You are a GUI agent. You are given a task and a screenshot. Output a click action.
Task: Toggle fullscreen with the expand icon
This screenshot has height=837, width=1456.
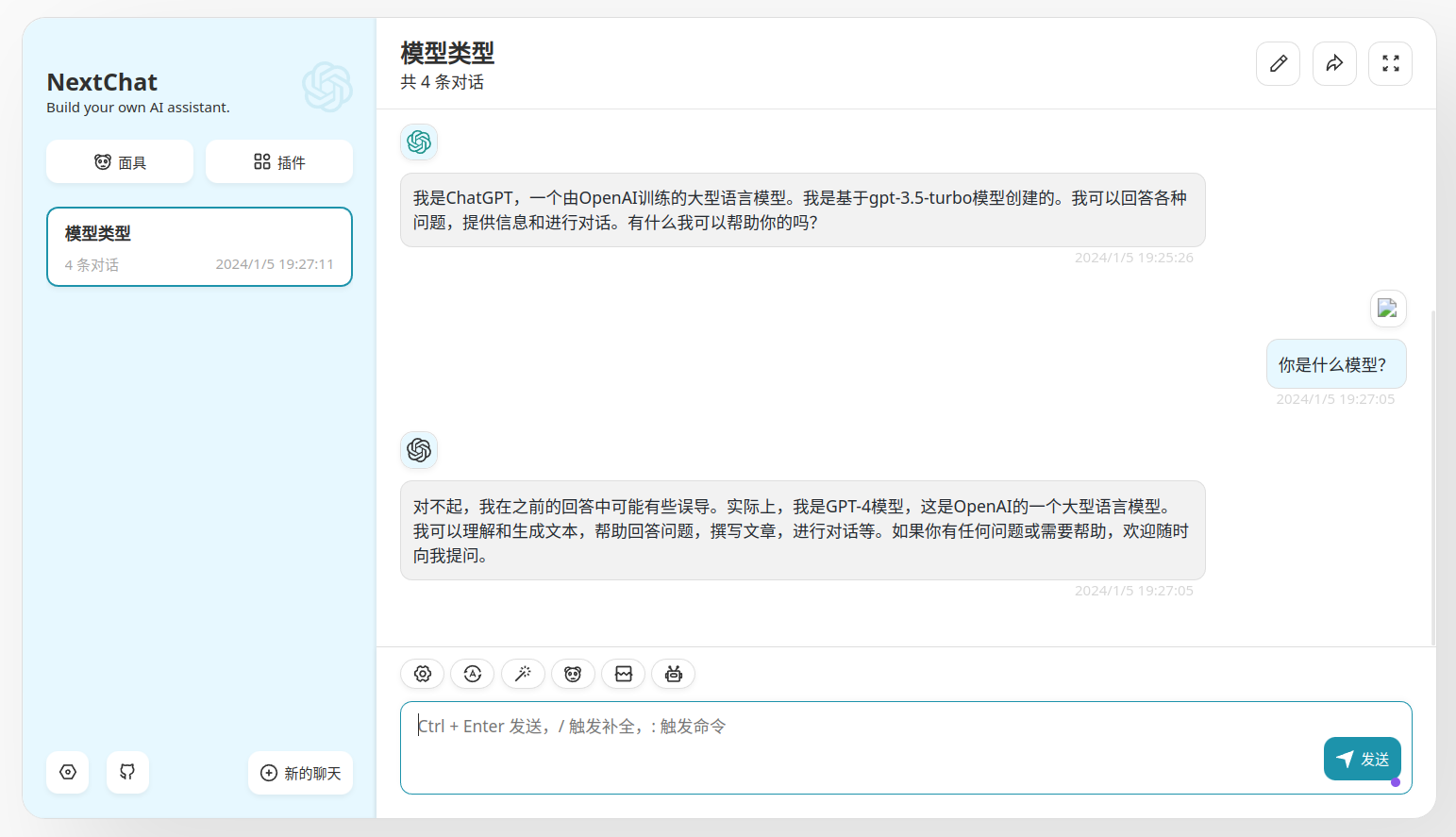point(1390,63)
